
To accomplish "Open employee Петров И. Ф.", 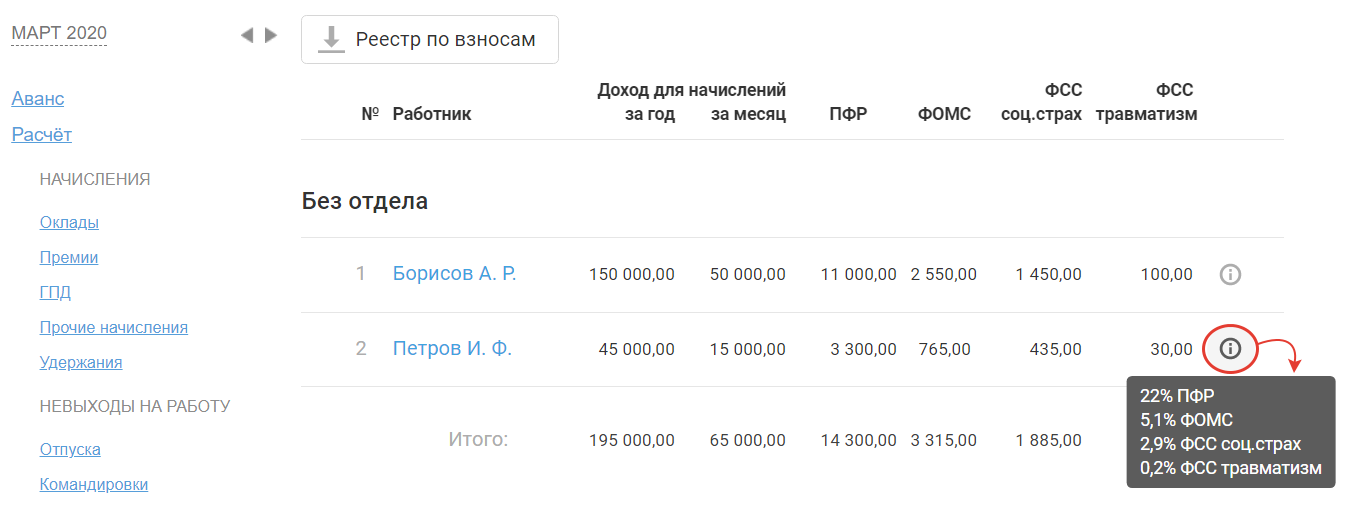I will [452, 349].
